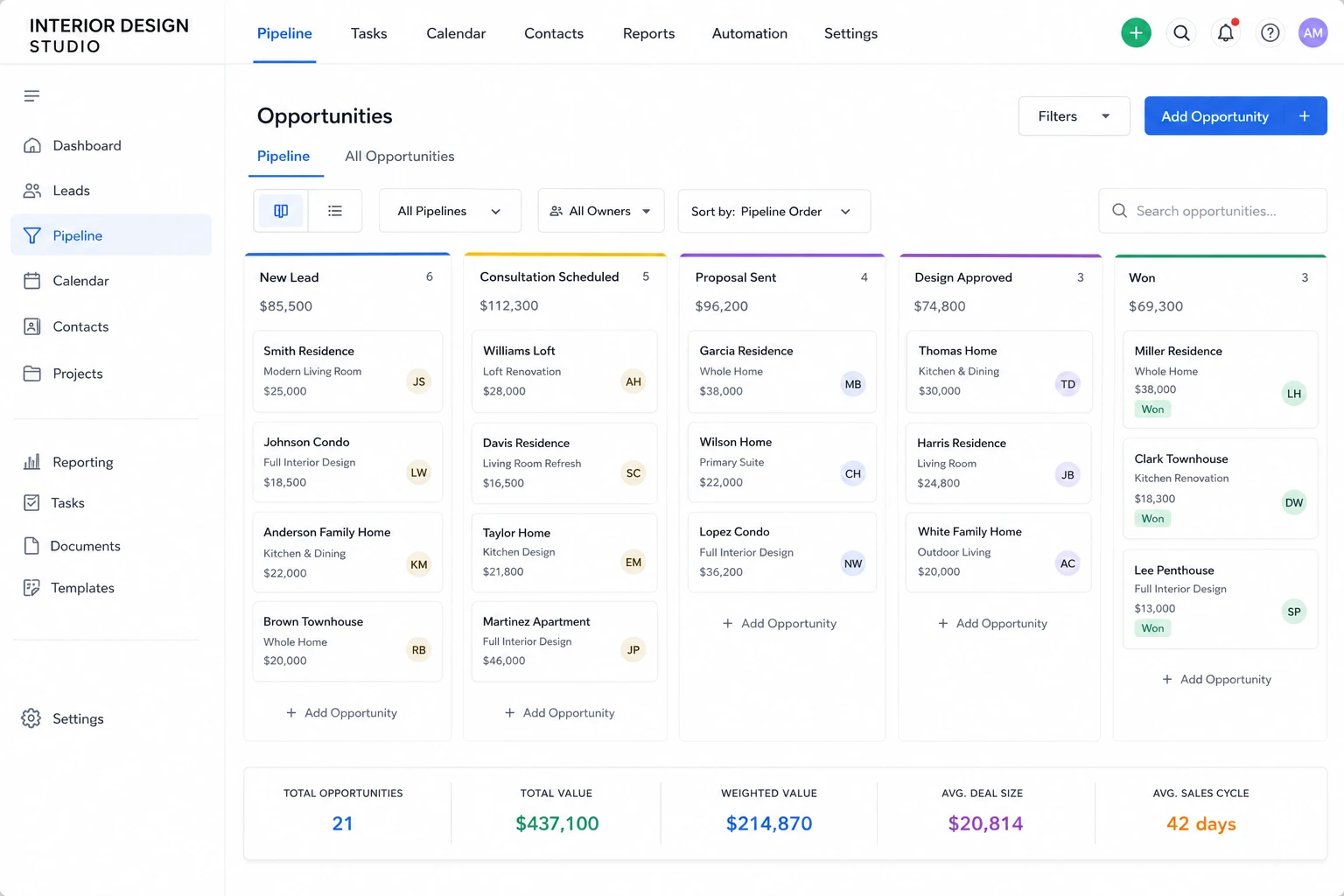The height and width of the screenshot is (896, 1344).
Task: Click the plus icon in Add Opportunity button
Action: (1304, 116)
